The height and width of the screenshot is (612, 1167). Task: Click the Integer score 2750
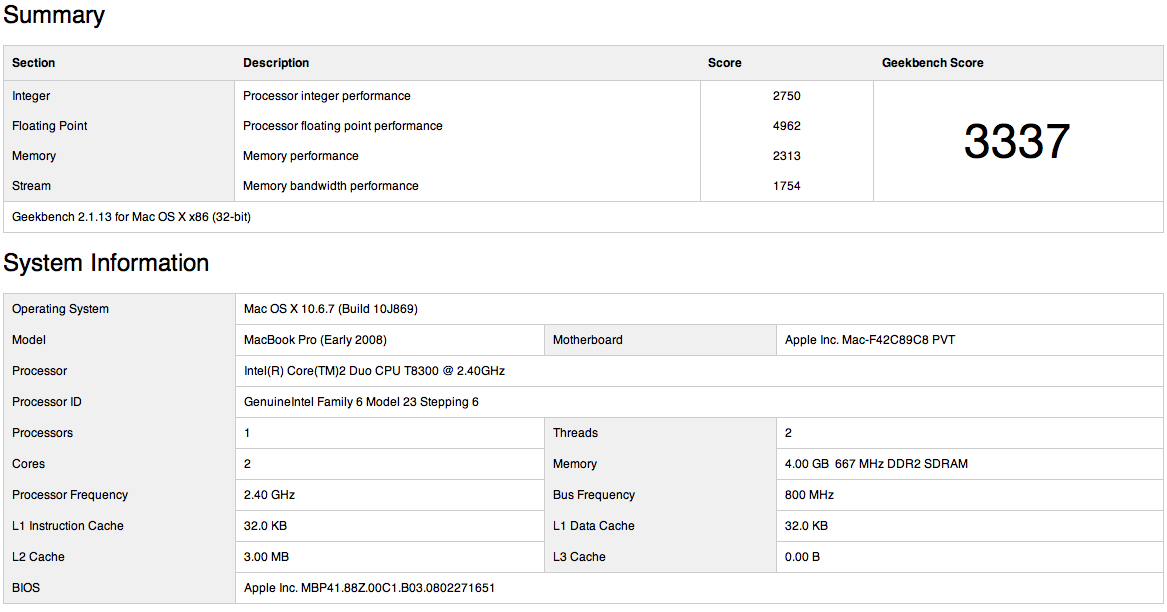(787, 96)
